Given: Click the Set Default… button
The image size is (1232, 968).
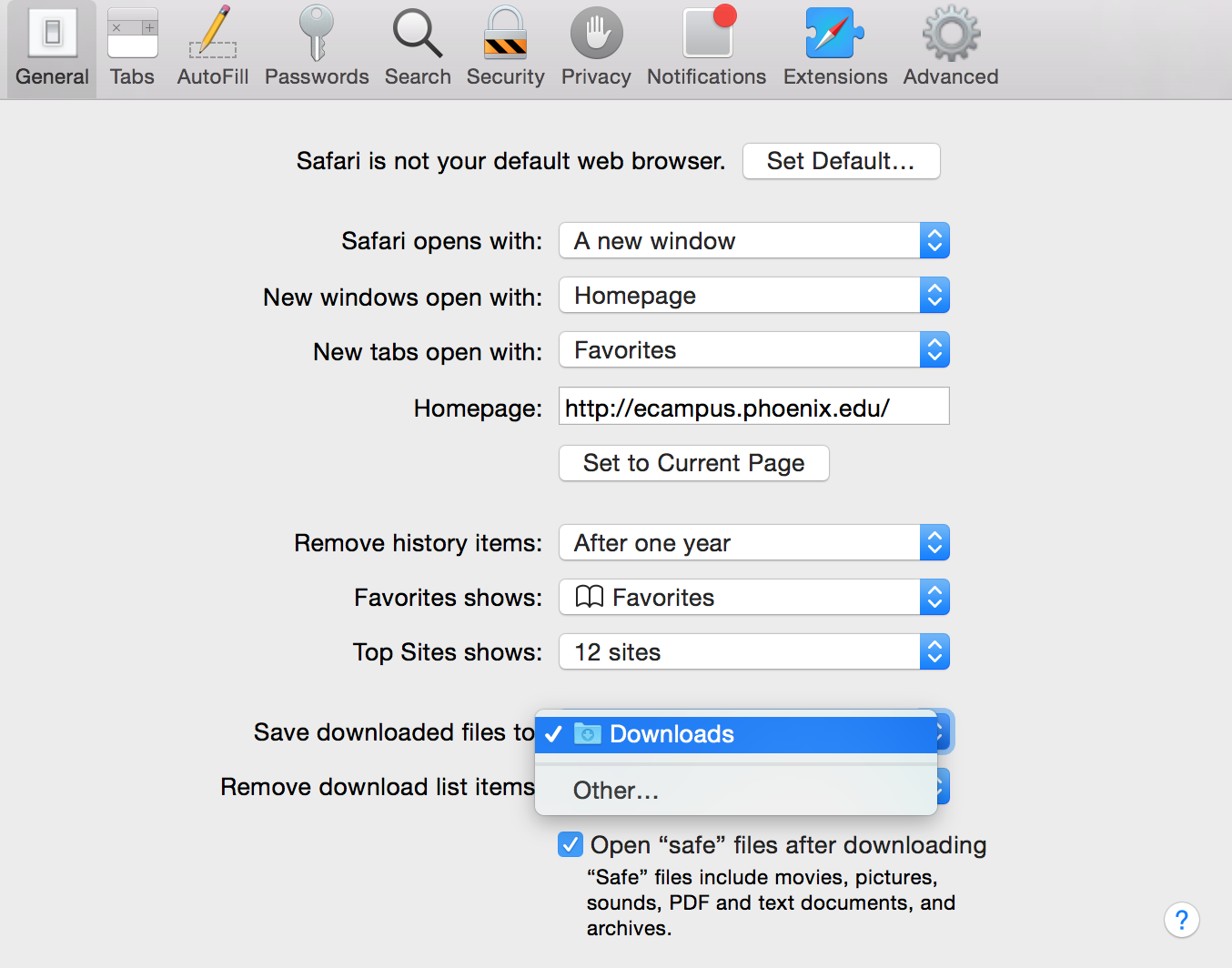Looking at the screenshot, I should (842, 161).
